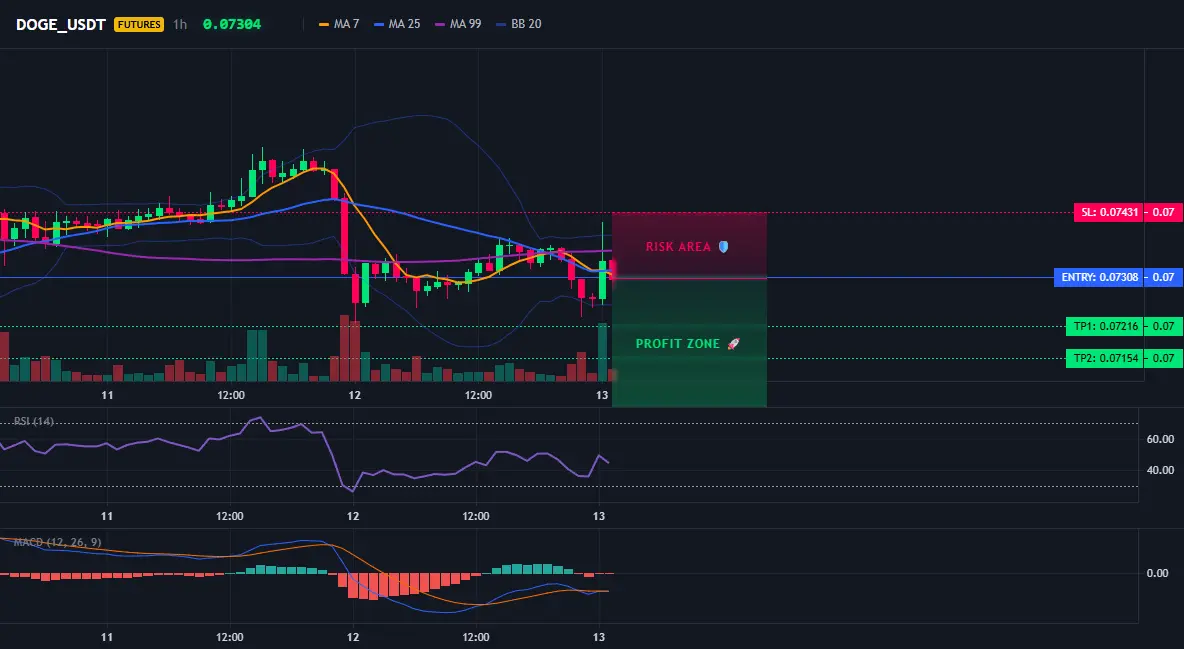Click the MA 7 legend entry

pos(339,24)
